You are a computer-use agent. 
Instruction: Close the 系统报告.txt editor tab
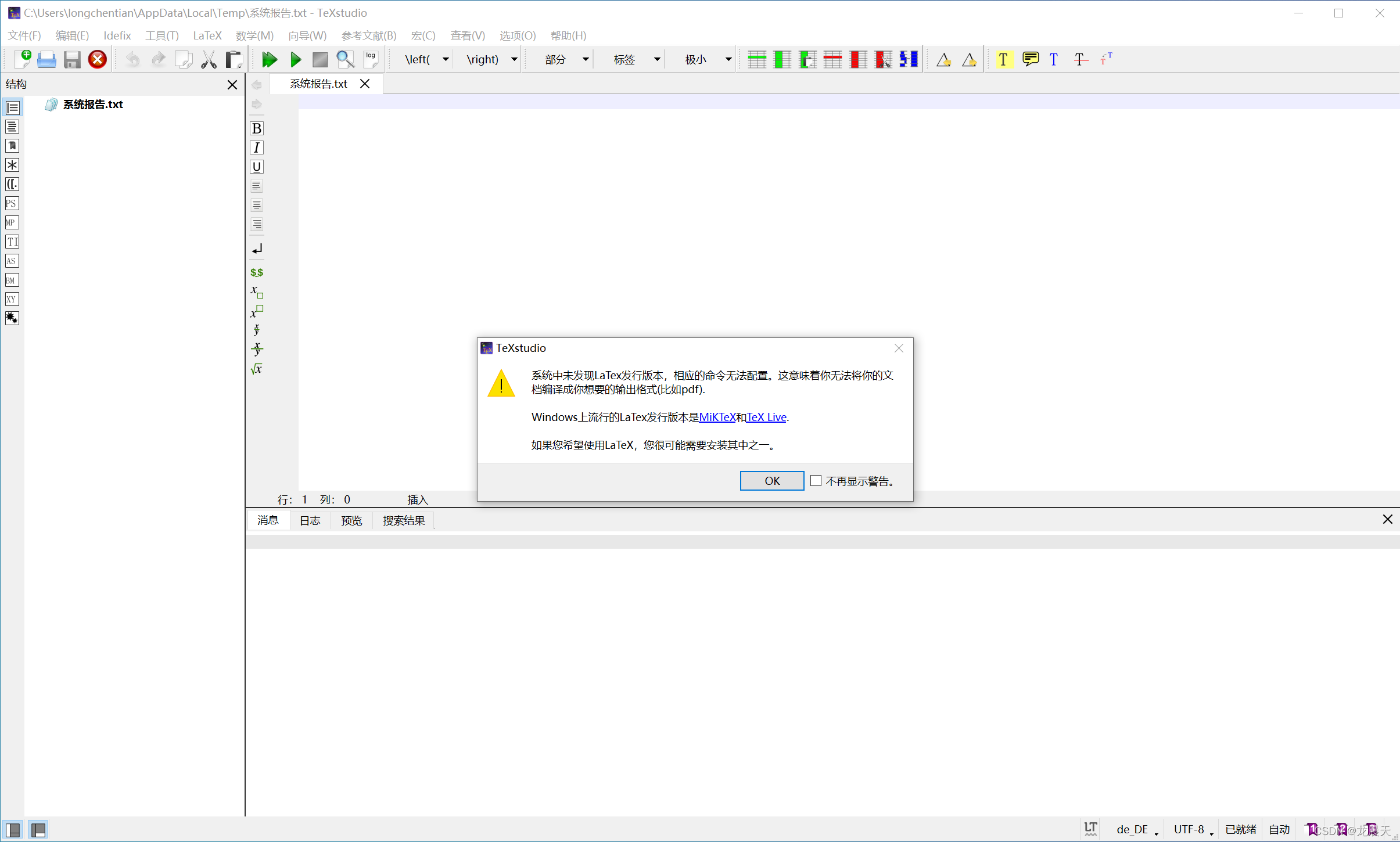365,84
